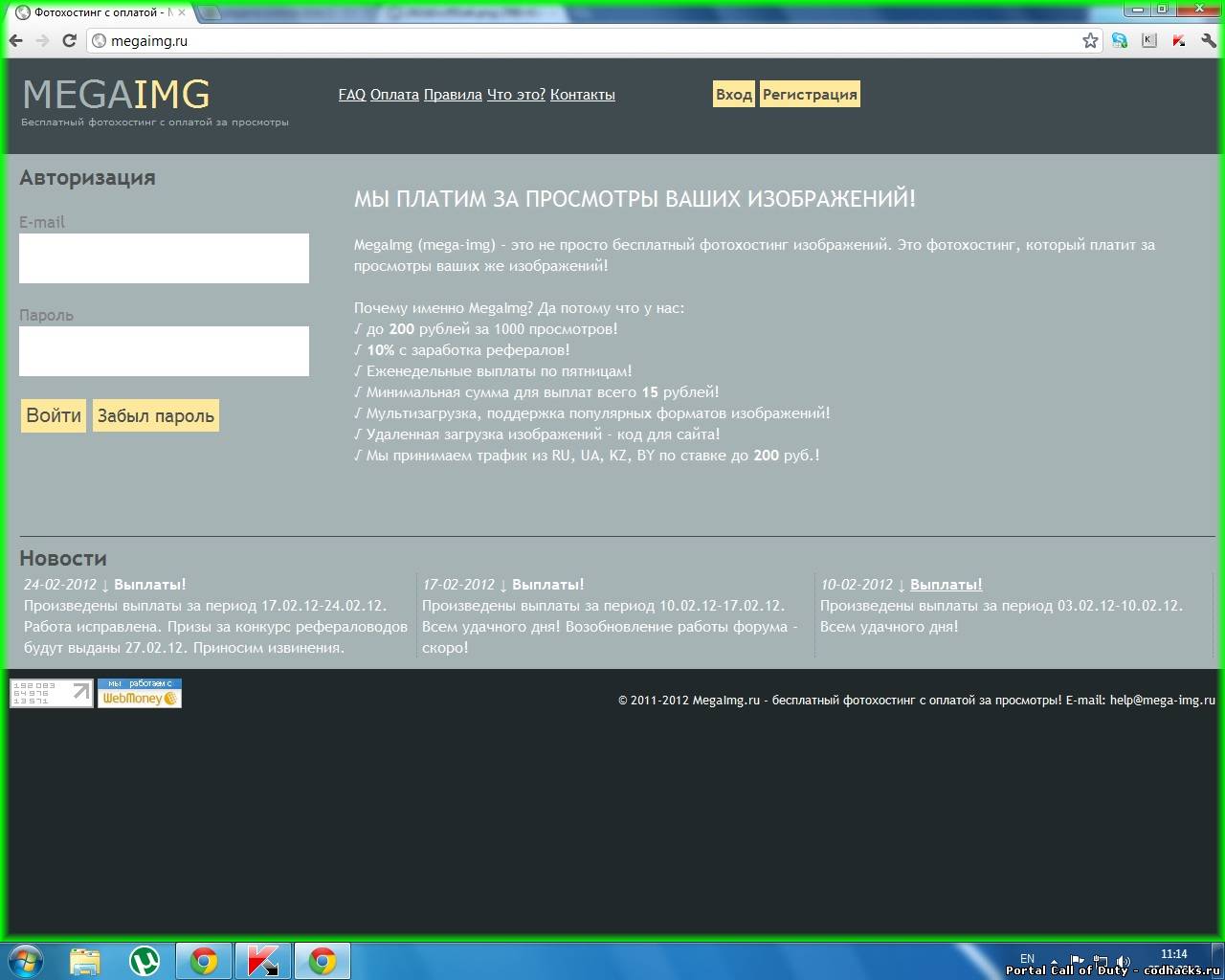Viewport: 1225px width, 980px height.
Task: Open Kaspersky from the taskbar
Action: click(x=263, y=961)
